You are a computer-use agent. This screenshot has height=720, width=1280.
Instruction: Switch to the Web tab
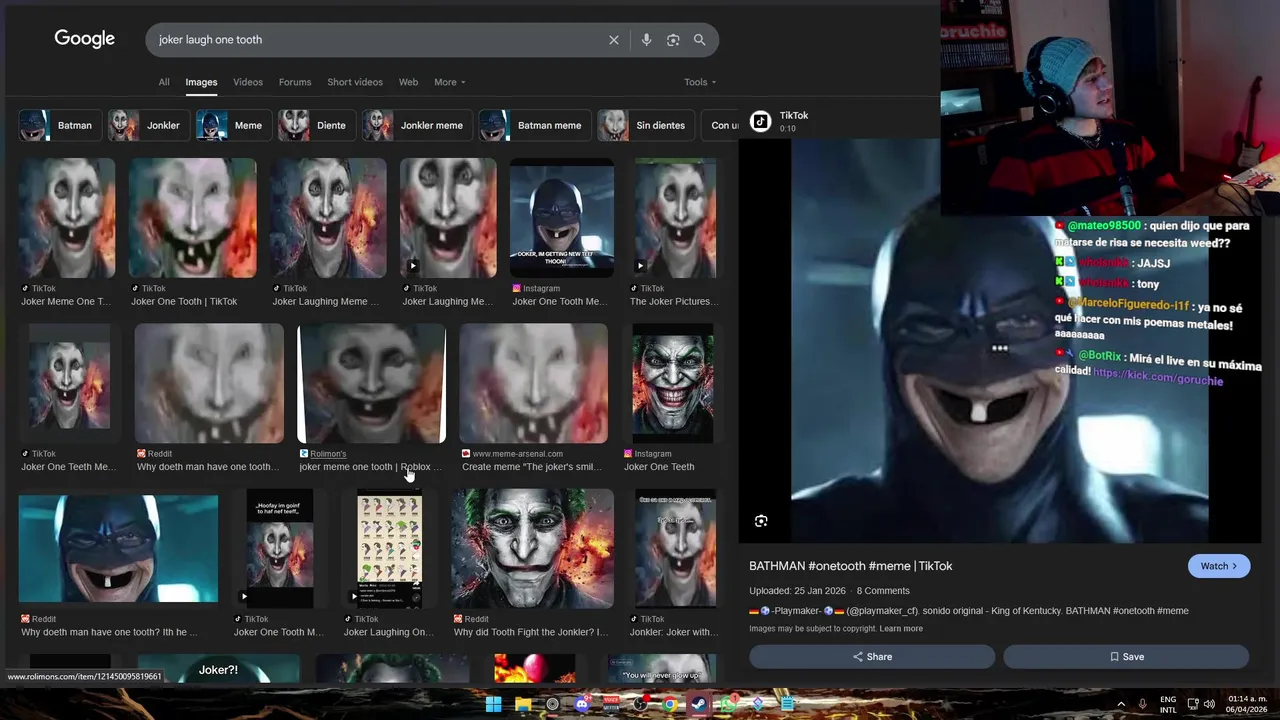click(408, 82)
